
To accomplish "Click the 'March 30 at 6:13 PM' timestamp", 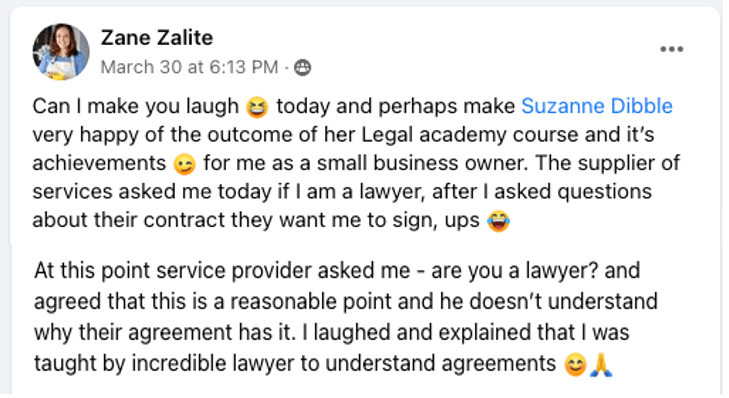I will tap(189, 67).
